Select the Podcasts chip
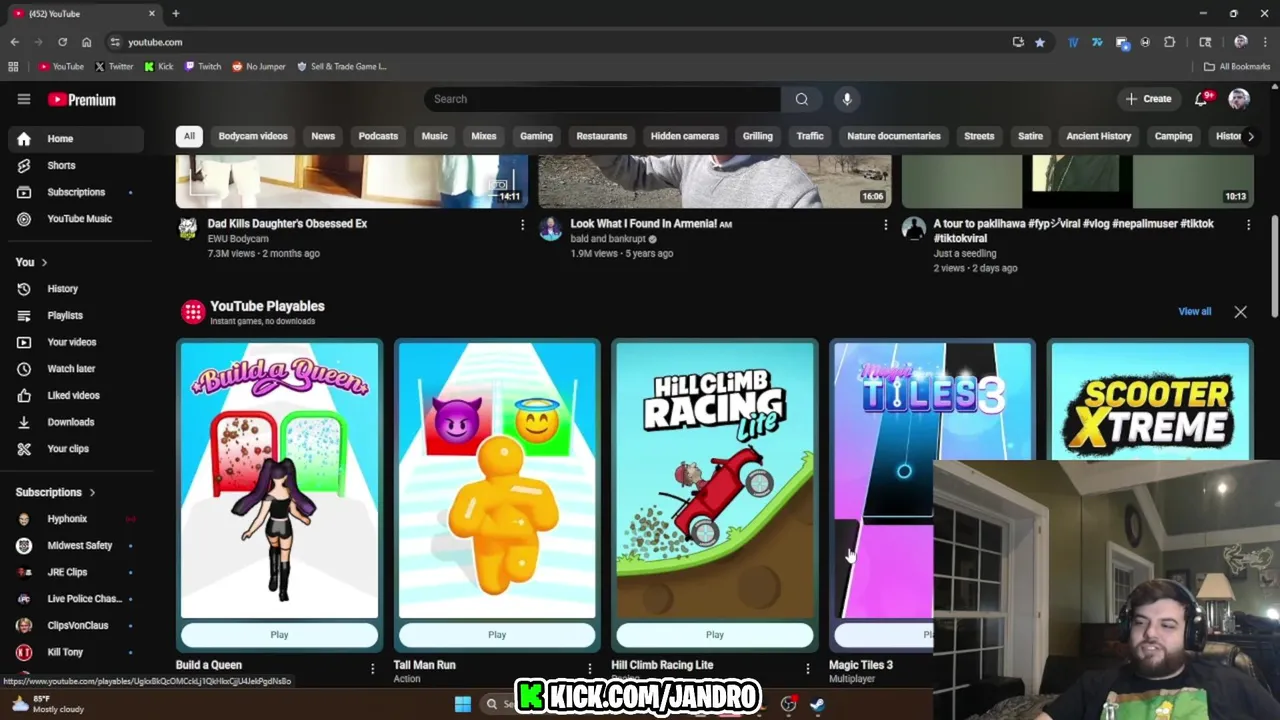The width and height of the screenshot is (1280, 720). [x=378, y=136]
